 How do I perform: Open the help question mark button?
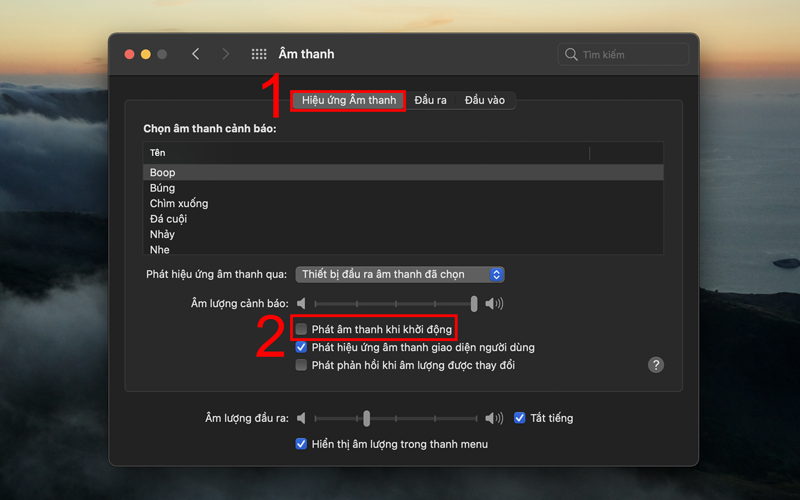pyautogui.click(x=656, y=365)
